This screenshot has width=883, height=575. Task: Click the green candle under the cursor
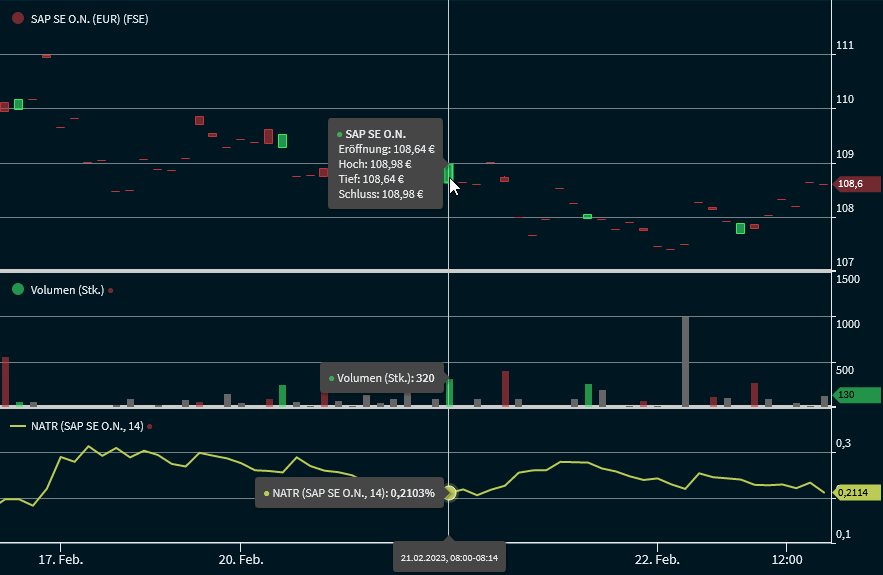tap(449, 173)
